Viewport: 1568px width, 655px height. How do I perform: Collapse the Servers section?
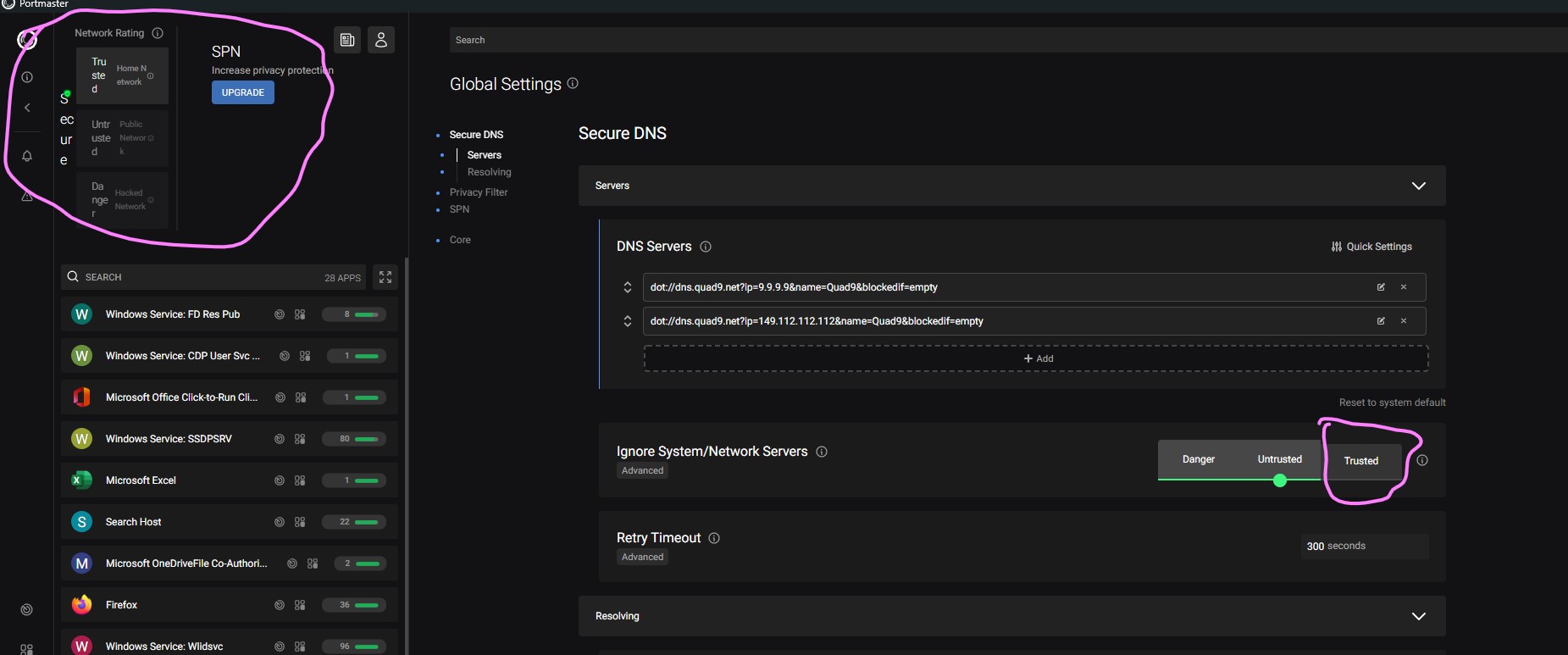pos(1011,186)
